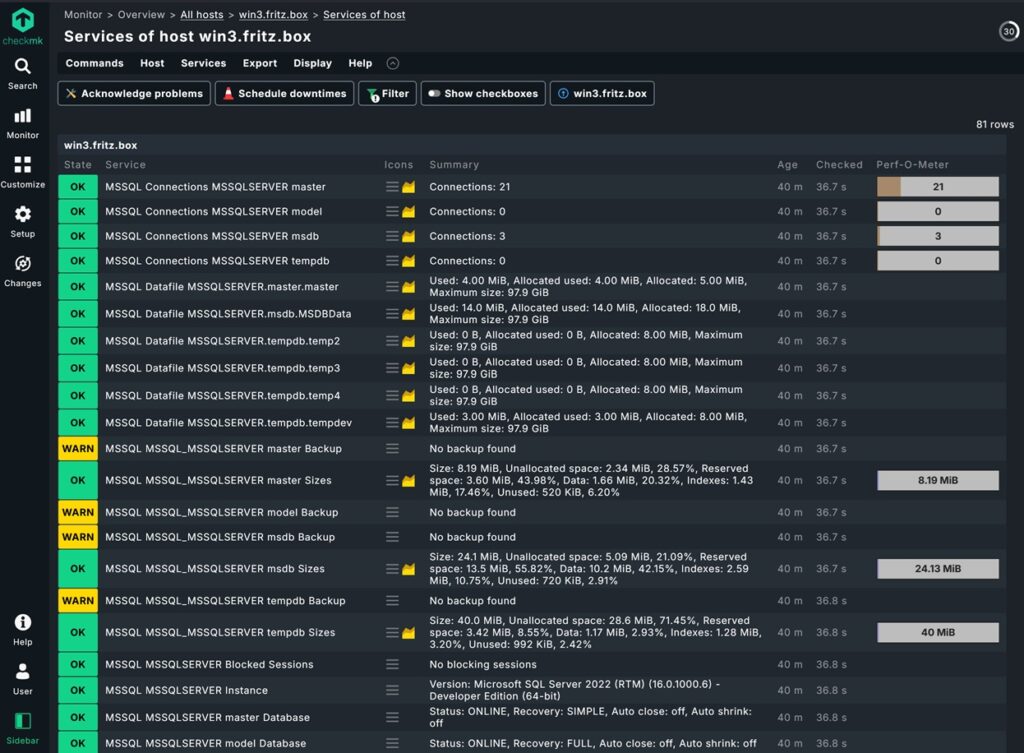1024x753 pixels.
Task: Open action menu for MSSQL Connections model
Action: (392, 212)
